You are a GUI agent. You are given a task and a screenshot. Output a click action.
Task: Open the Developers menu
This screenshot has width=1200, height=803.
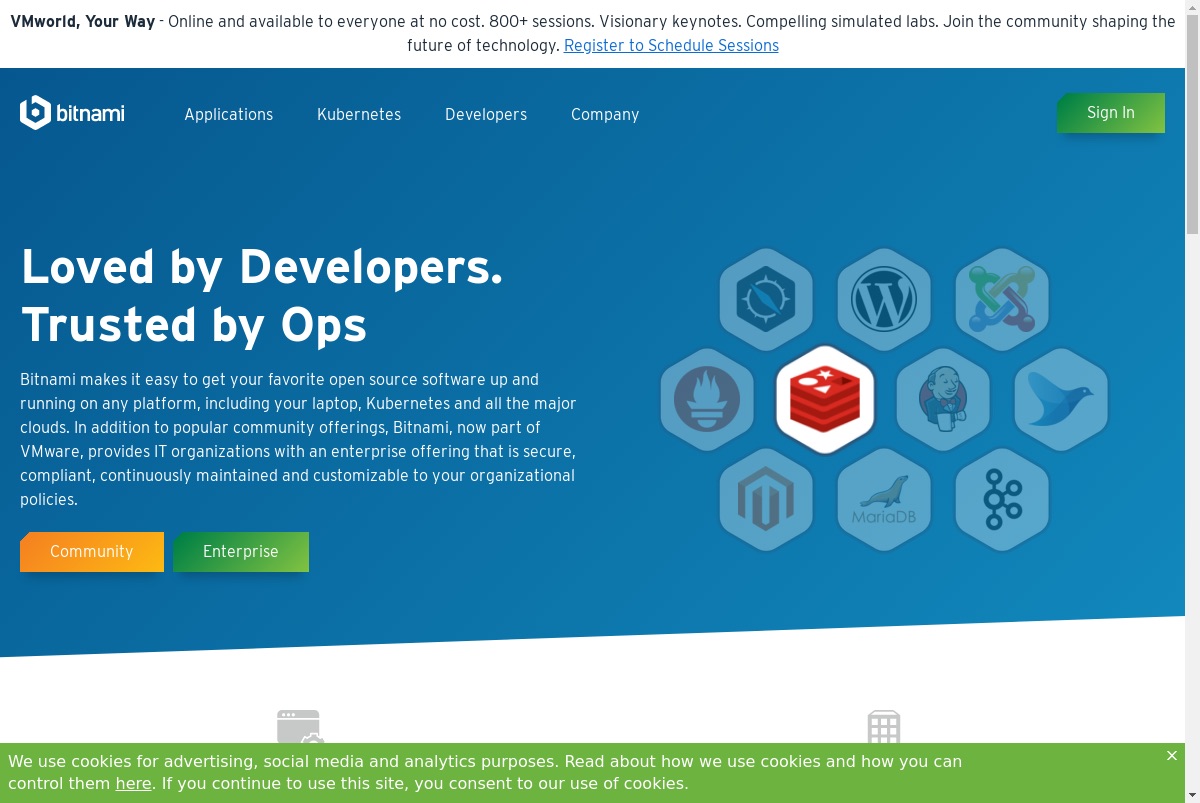pyautogui.click(x=486, y=114)
